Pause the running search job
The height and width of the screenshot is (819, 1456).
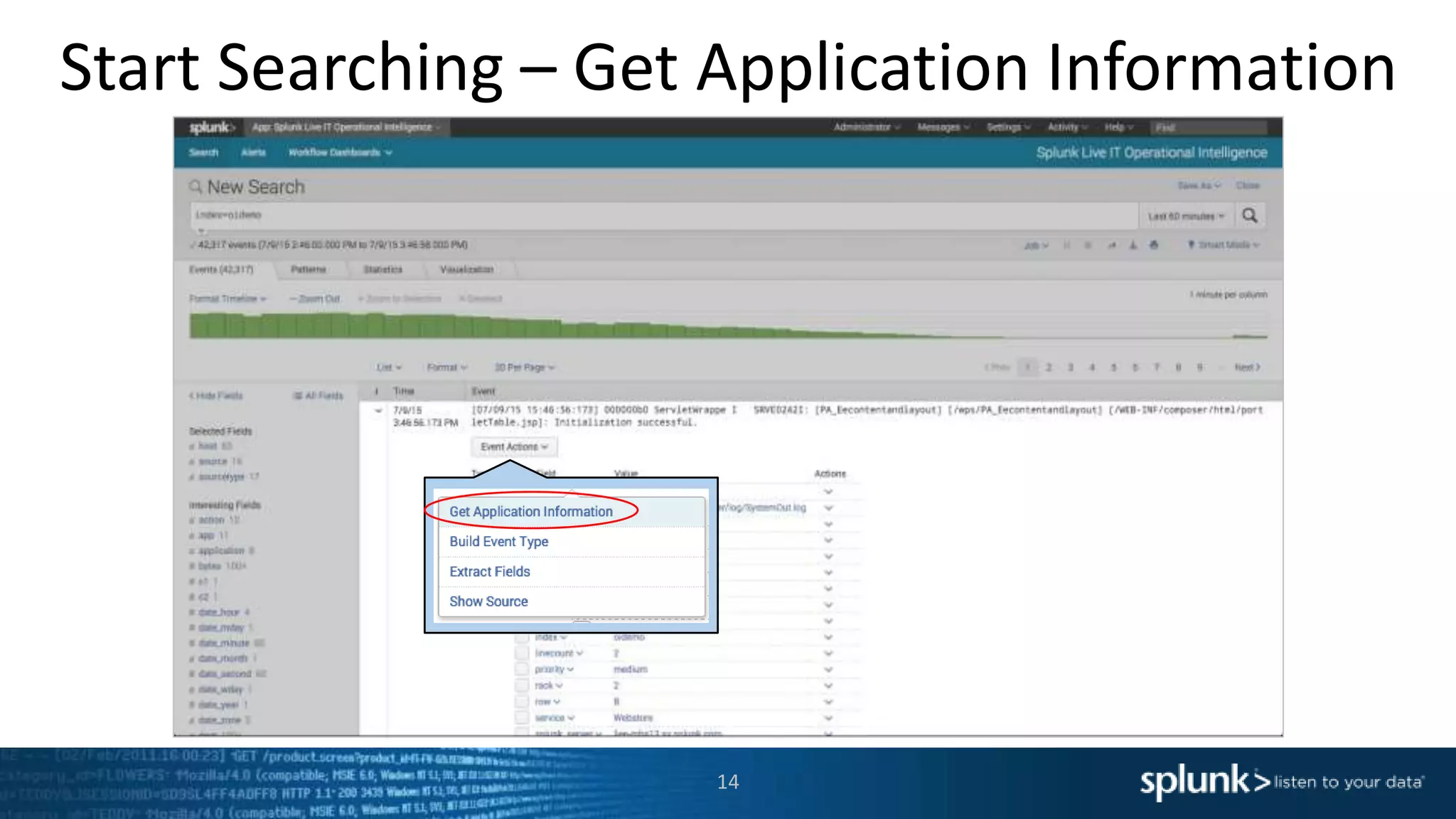click(x=1066, y=245)
